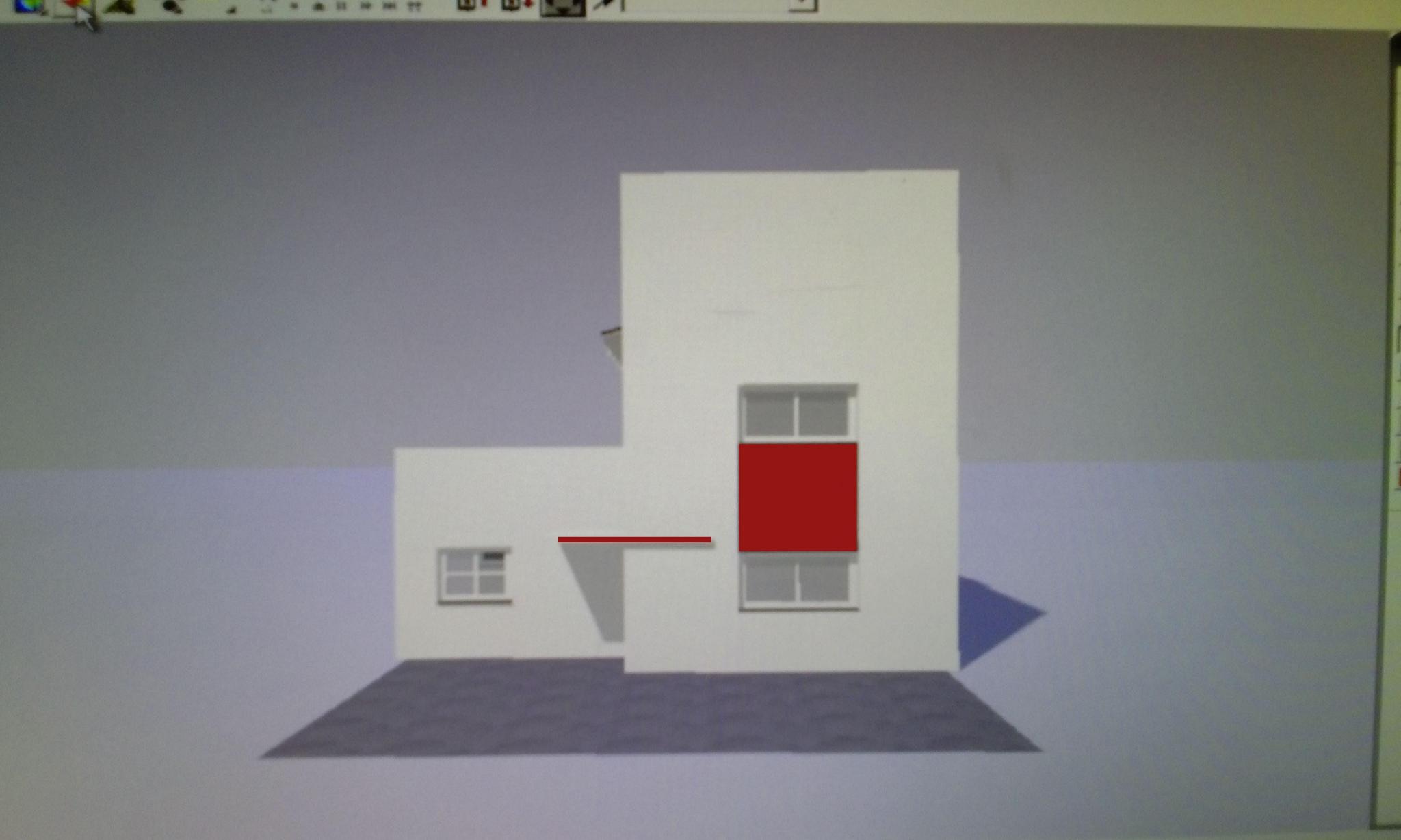Click the blank upper area of the tall white wall
This screenshot has height=840, width=1401.
[789, 274]
